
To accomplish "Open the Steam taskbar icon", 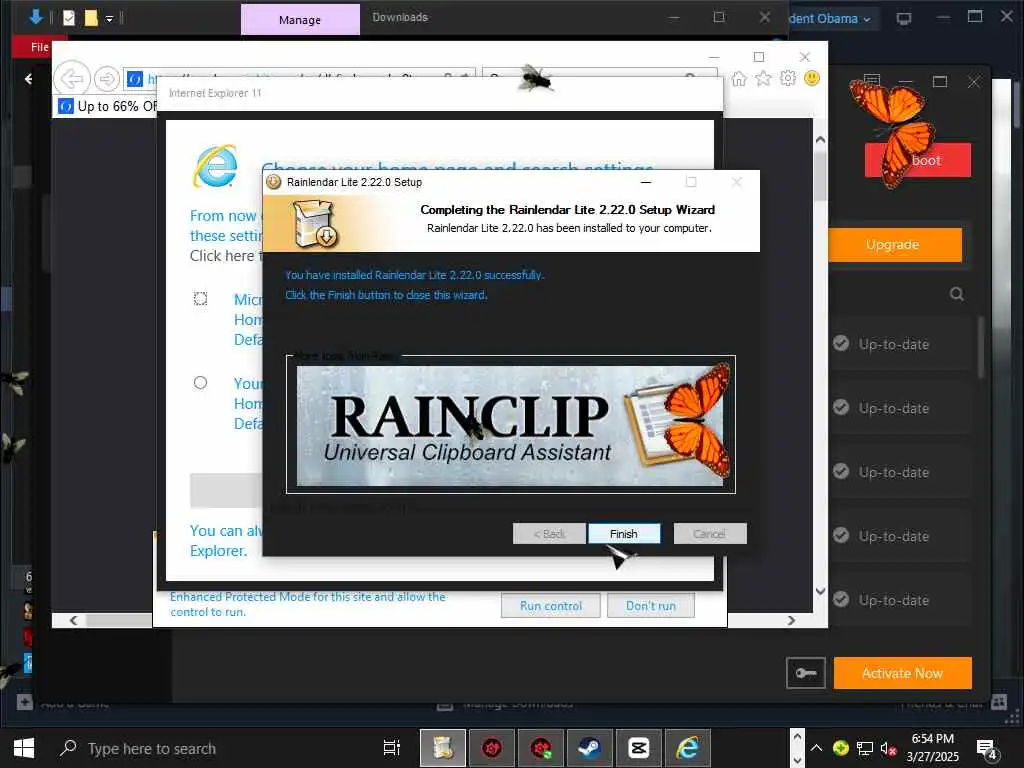I will (590, 748).
